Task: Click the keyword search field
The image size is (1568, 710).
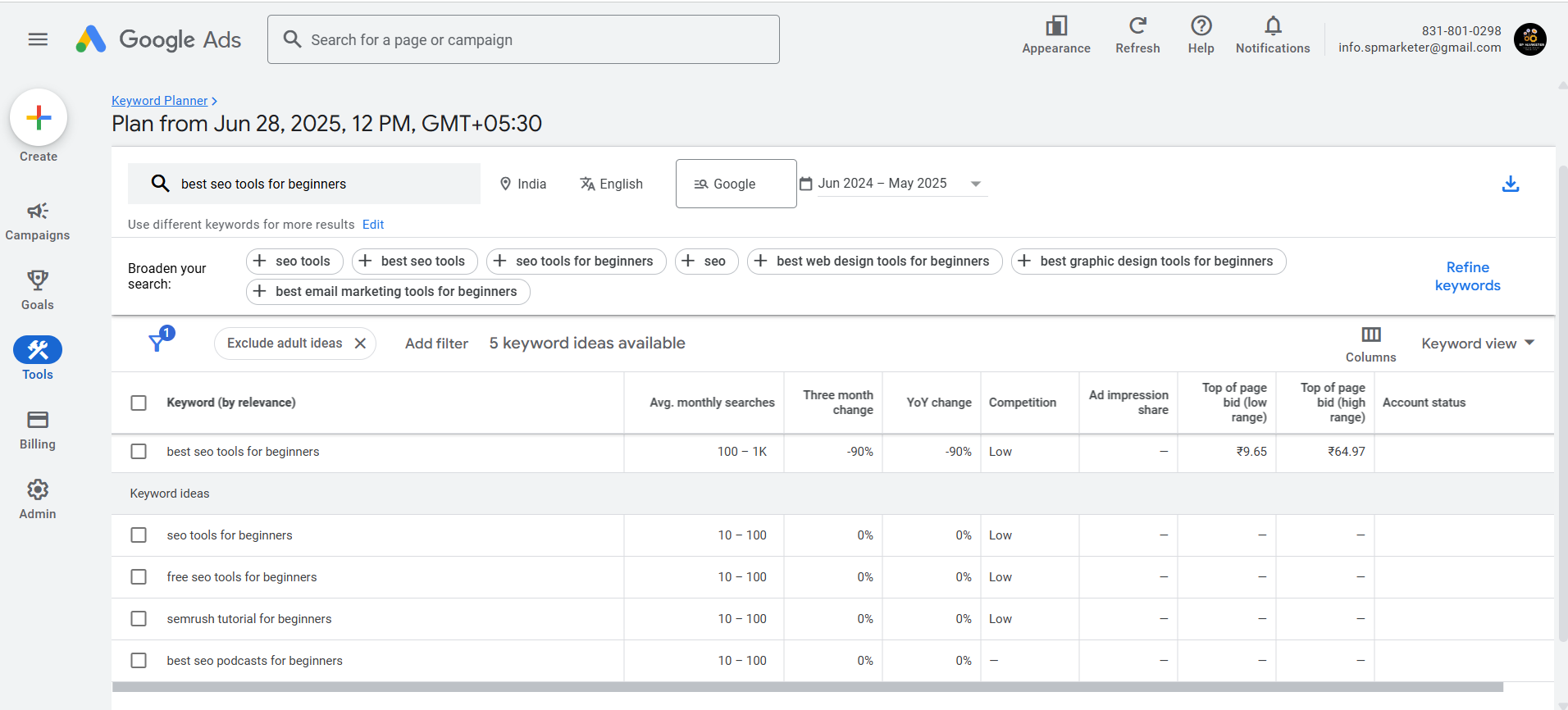Action: point(304,184)
